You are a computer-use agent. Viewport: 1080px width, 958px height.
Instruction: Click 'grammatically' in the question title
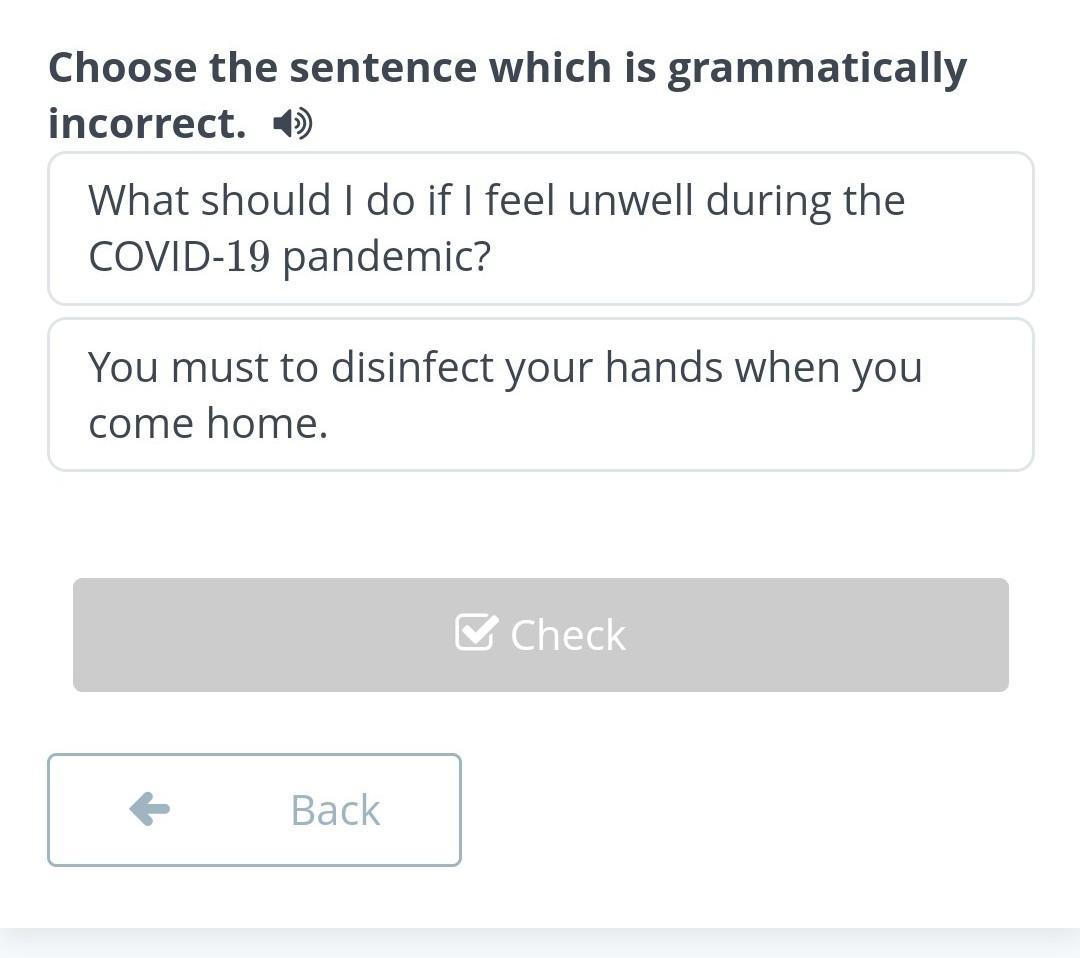click(817, 68)
